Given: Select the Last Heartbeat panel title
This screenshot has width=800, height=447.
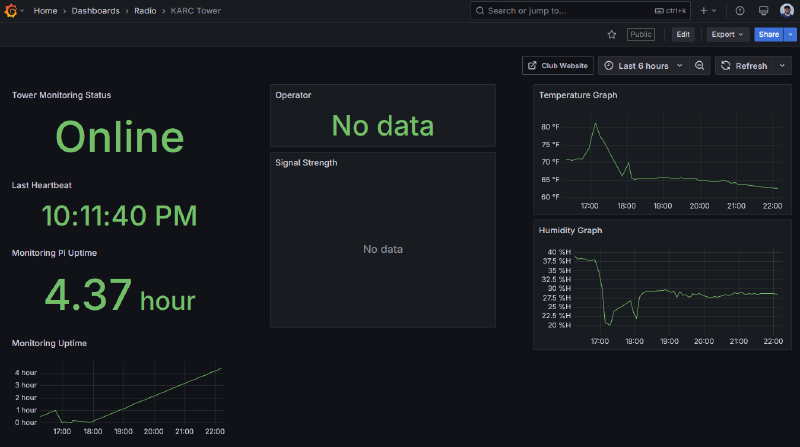Looking at the screenshot, I should click(x=41, y=185).
